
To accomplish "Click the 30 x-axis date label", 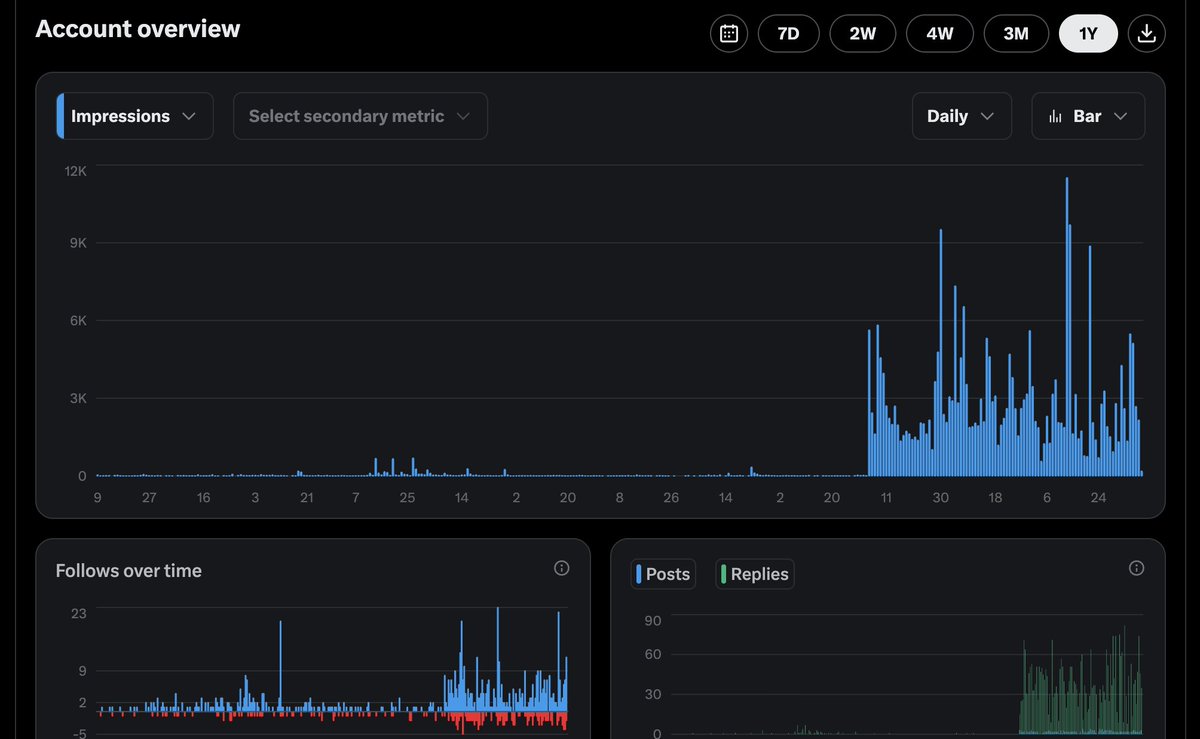I will tap(940, 498).
